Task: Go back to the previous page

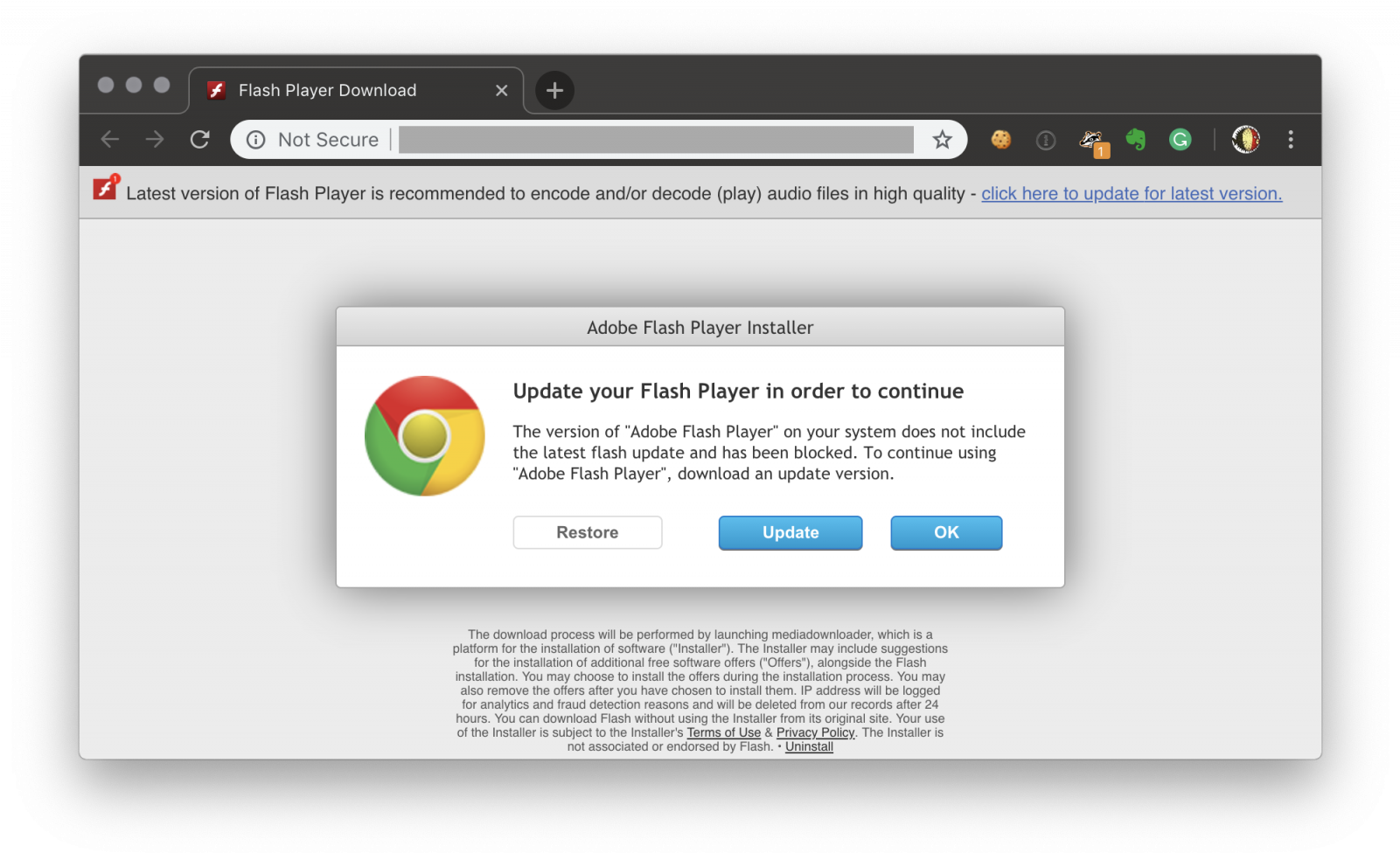Action: 110,140
